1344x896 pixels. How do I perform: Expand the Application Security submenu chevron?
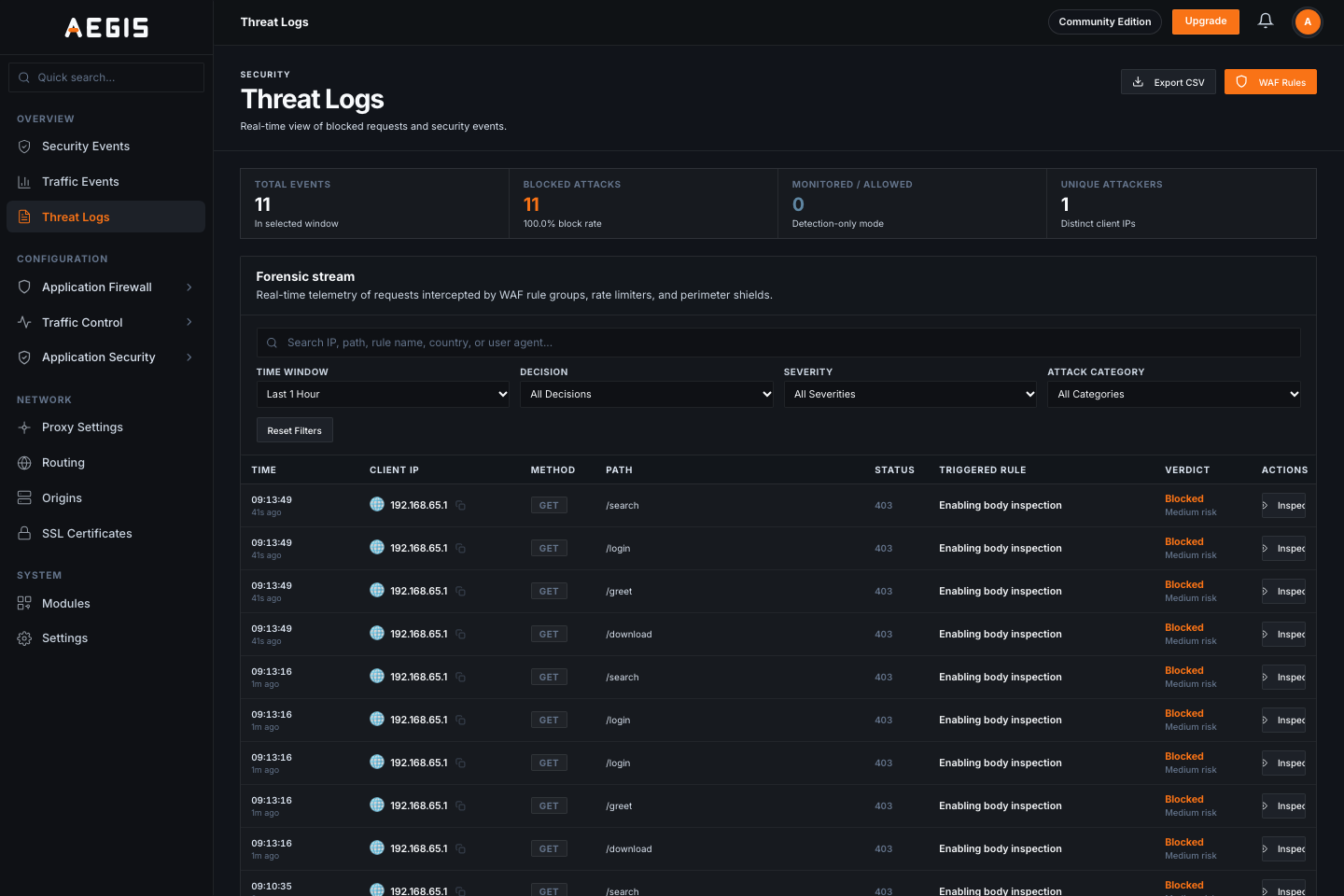(189, 357)
